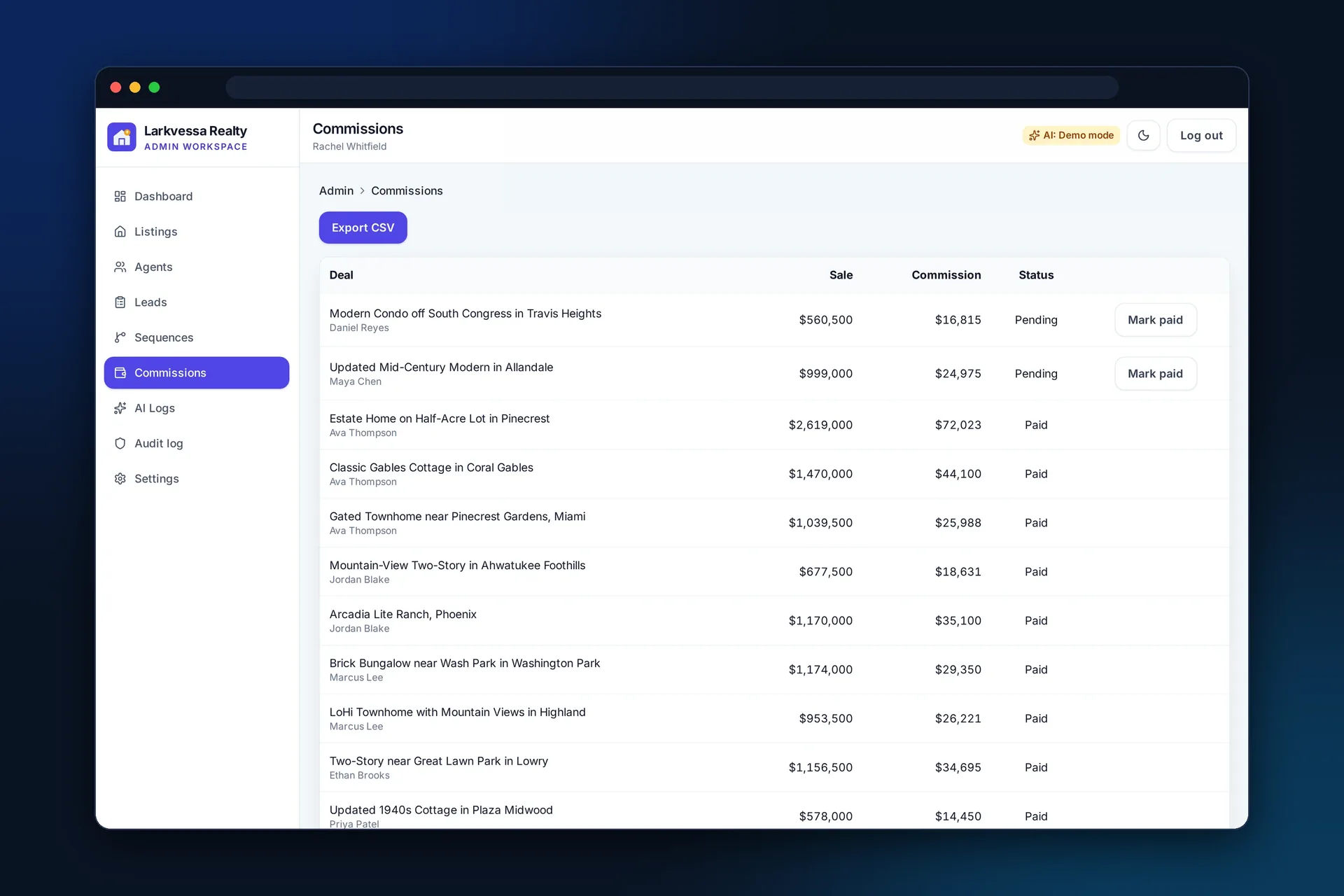Screen dimensions: 1344x896
Task: Click the Status column header
Action: [x=1036, y=275]
